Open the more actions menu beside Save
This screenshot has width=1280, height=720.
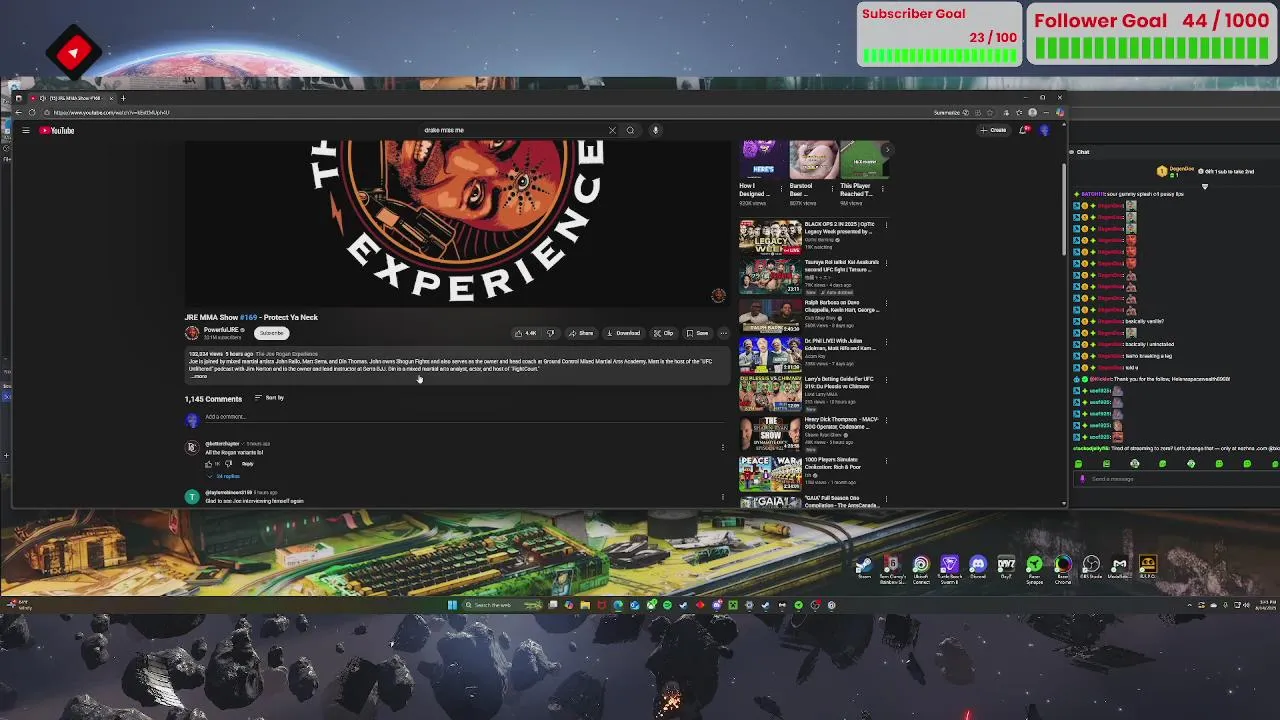click(x=724, y=333)
